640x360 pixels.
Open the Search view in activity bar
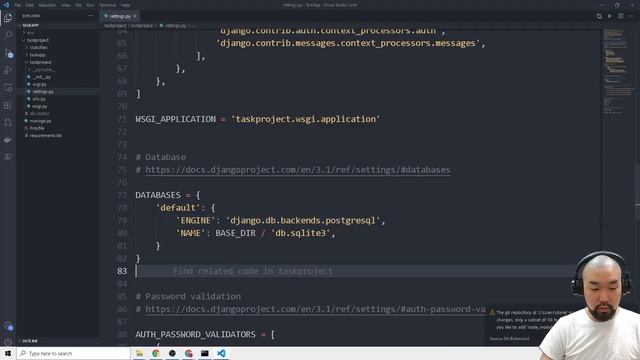click(8, 35)
